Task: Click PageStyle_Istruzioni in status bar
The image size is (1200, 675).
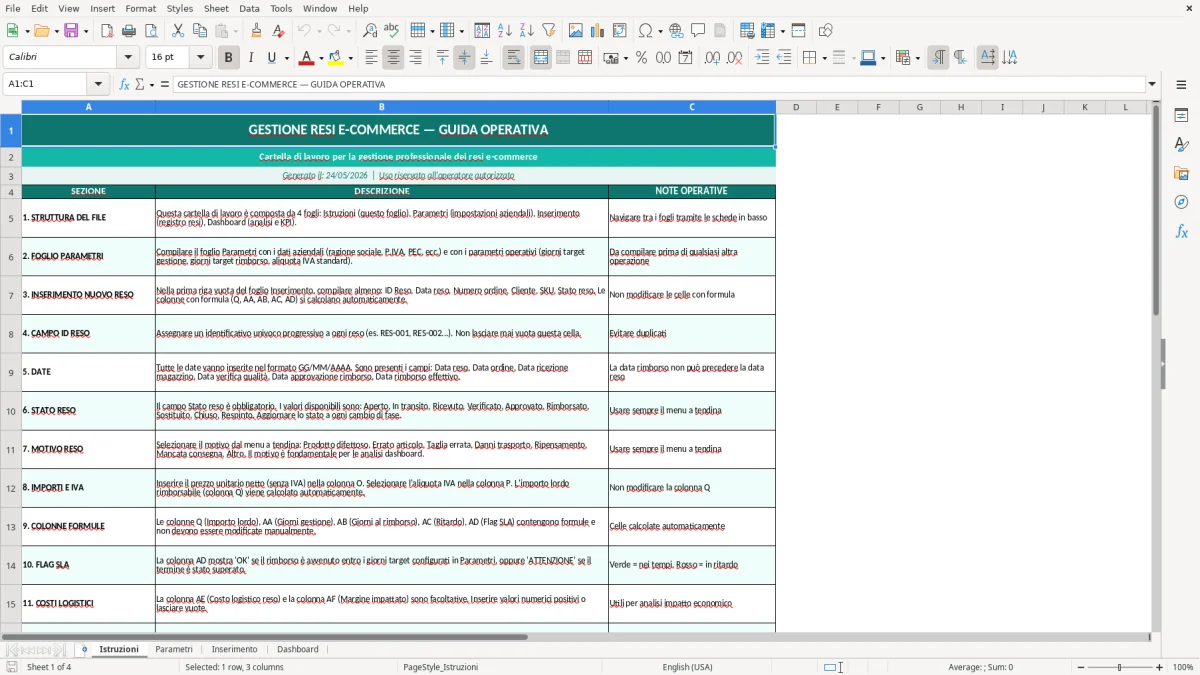Action: 440,667
